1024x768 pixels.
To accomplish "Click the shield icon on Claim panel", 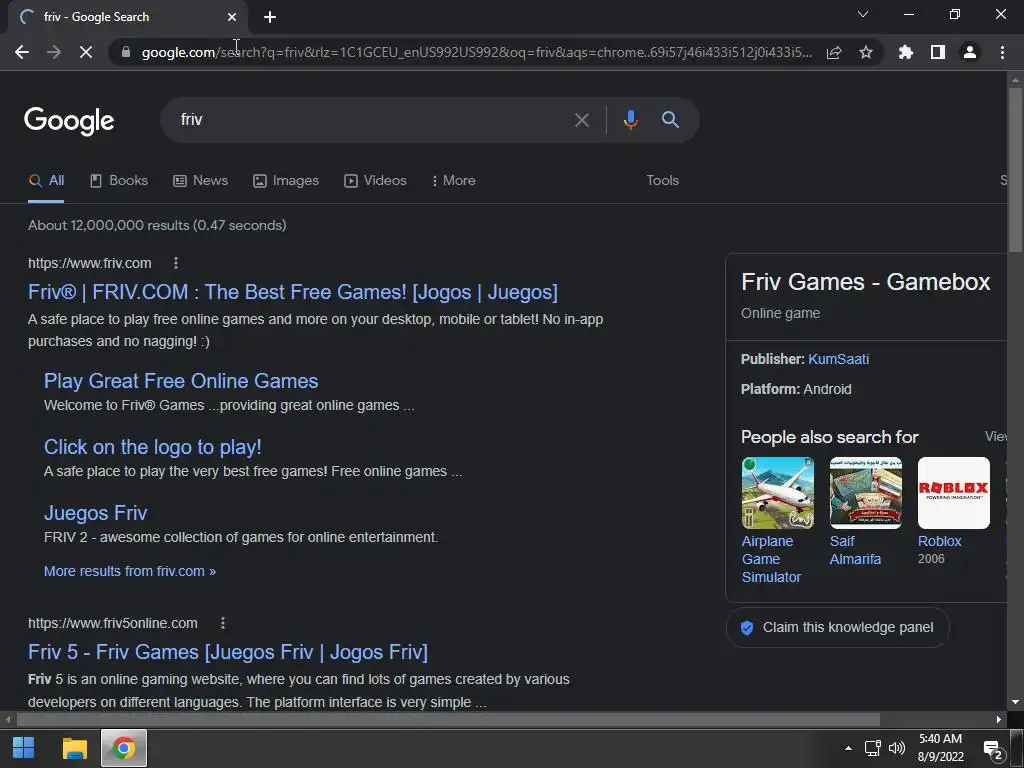I will click(747, 628).
